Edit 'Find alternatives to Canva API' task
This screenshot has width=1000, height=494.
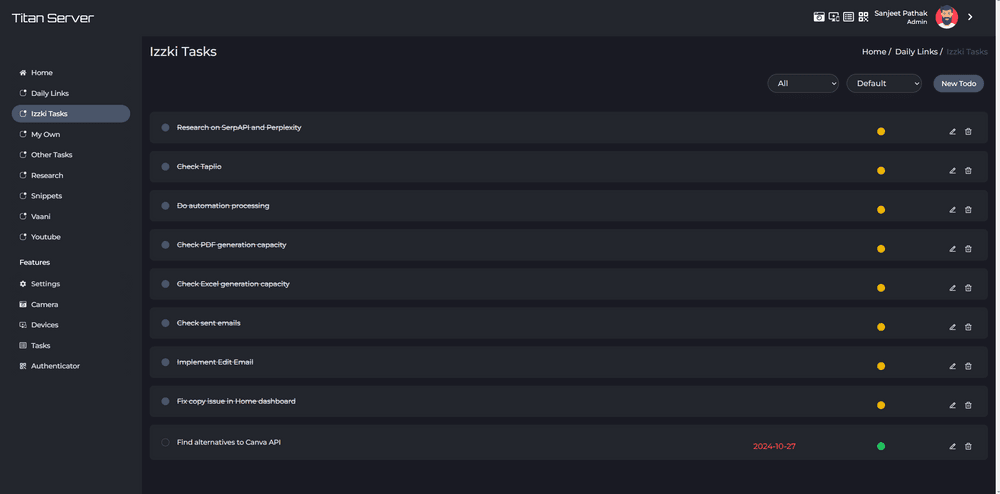[x=952, y=446]
